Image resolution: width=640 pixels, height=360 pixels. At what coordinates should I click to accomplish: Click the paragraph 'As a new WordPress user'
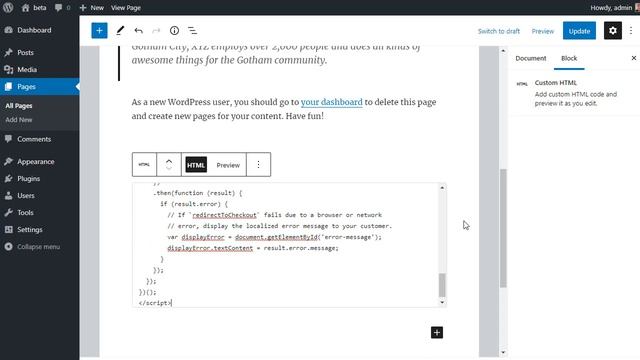pos(284,109)
